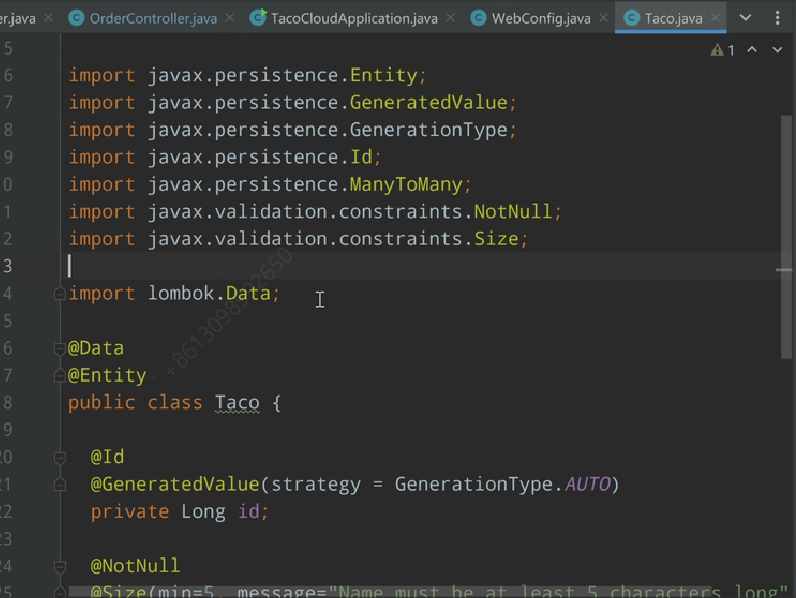This screenshot has height=598, width=796.
Task: Click the vertical editor scrollbar thumb
Action: (786, 237)
